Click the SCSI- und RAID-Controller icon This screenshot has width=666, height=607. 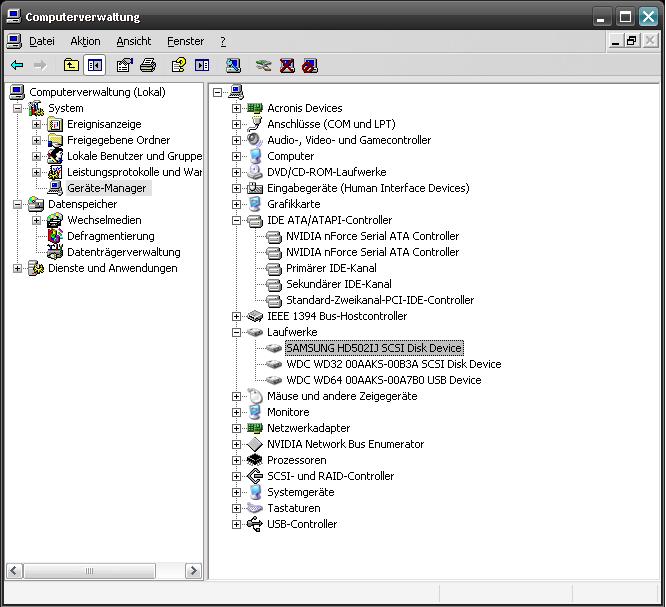click(x=255, y=476)
